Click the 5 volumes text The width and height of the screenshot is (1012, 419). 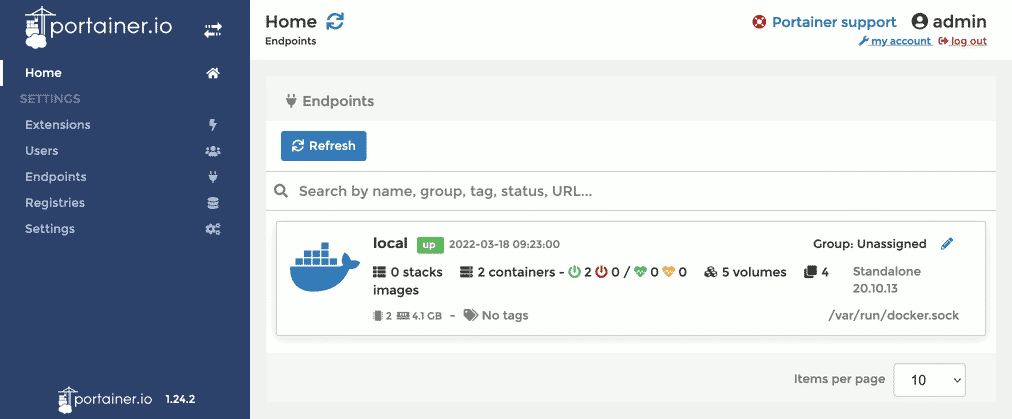click(x=754, y=272)
